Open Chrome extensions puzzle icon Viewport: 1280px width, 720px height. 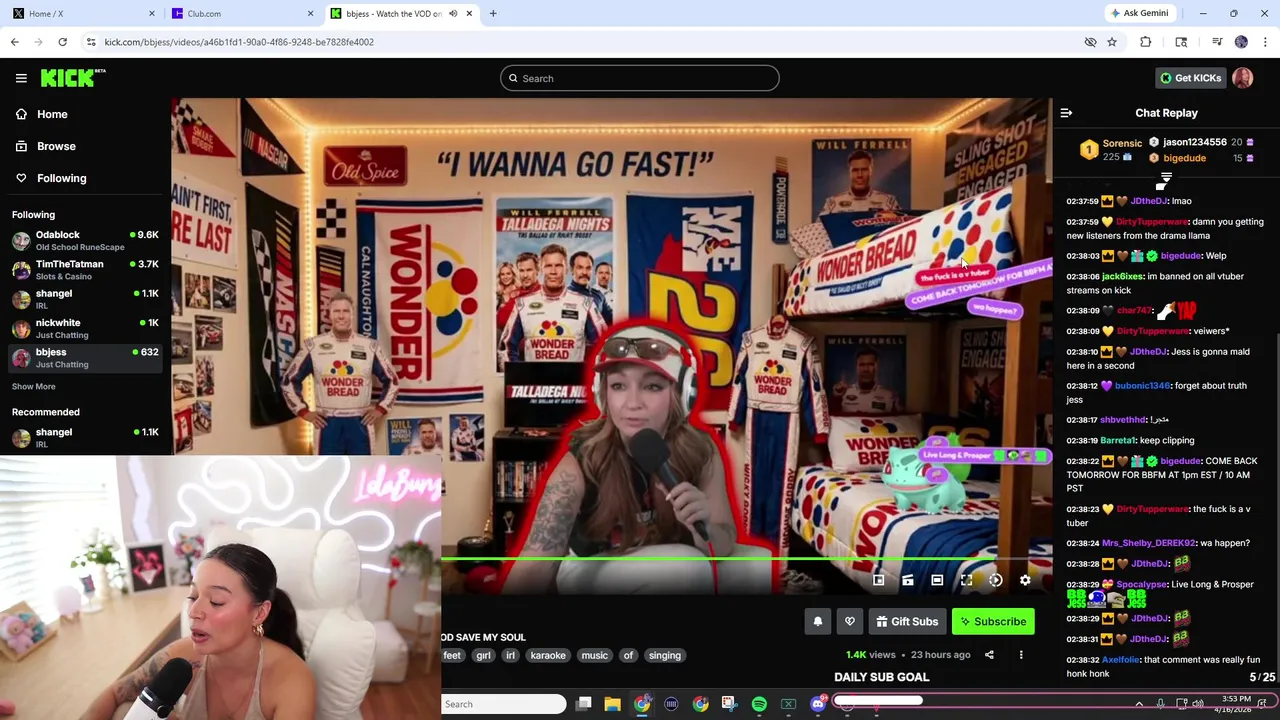[x=1146, y=42]
